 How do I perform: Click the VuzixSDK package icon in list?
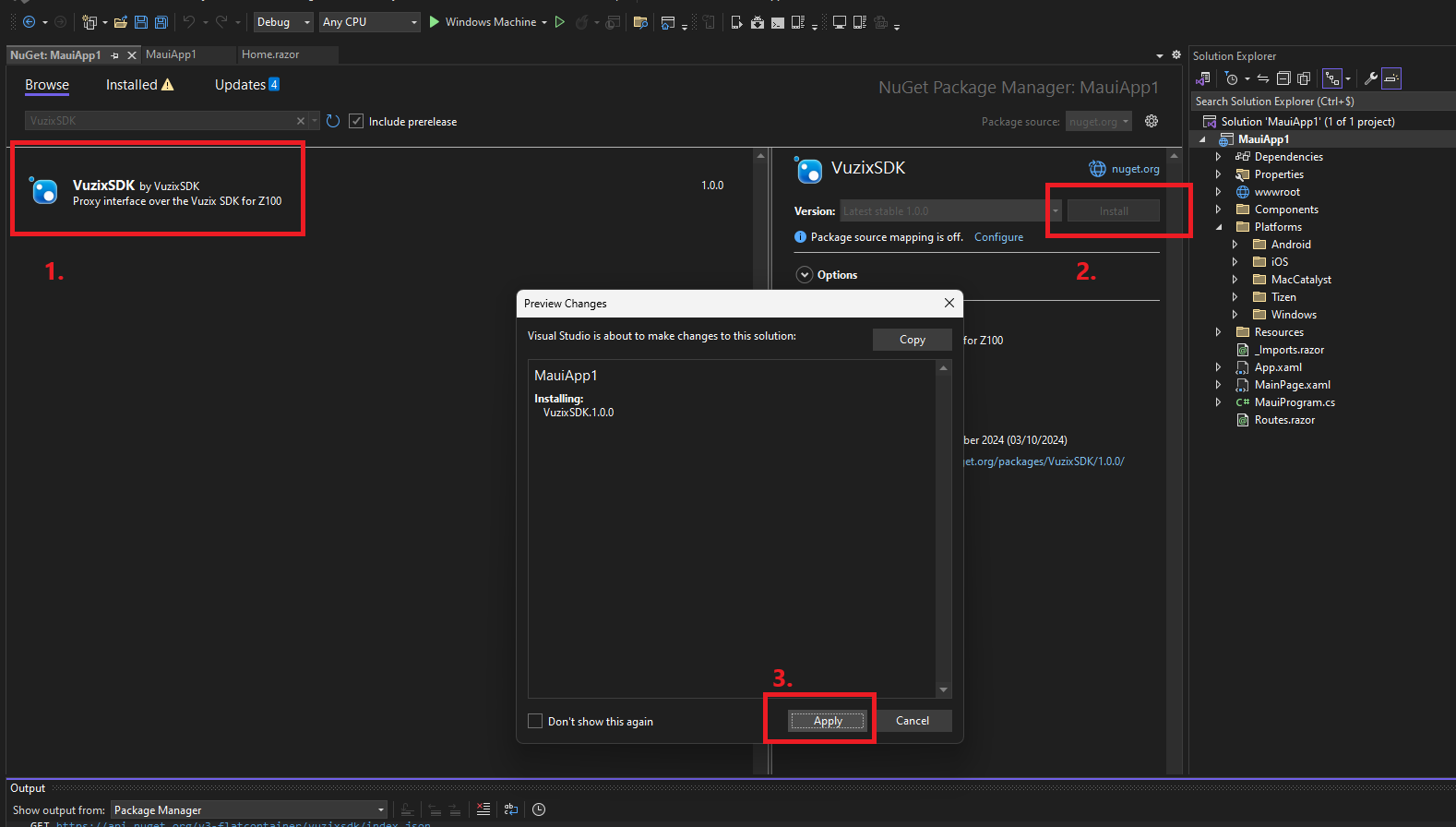43,190
